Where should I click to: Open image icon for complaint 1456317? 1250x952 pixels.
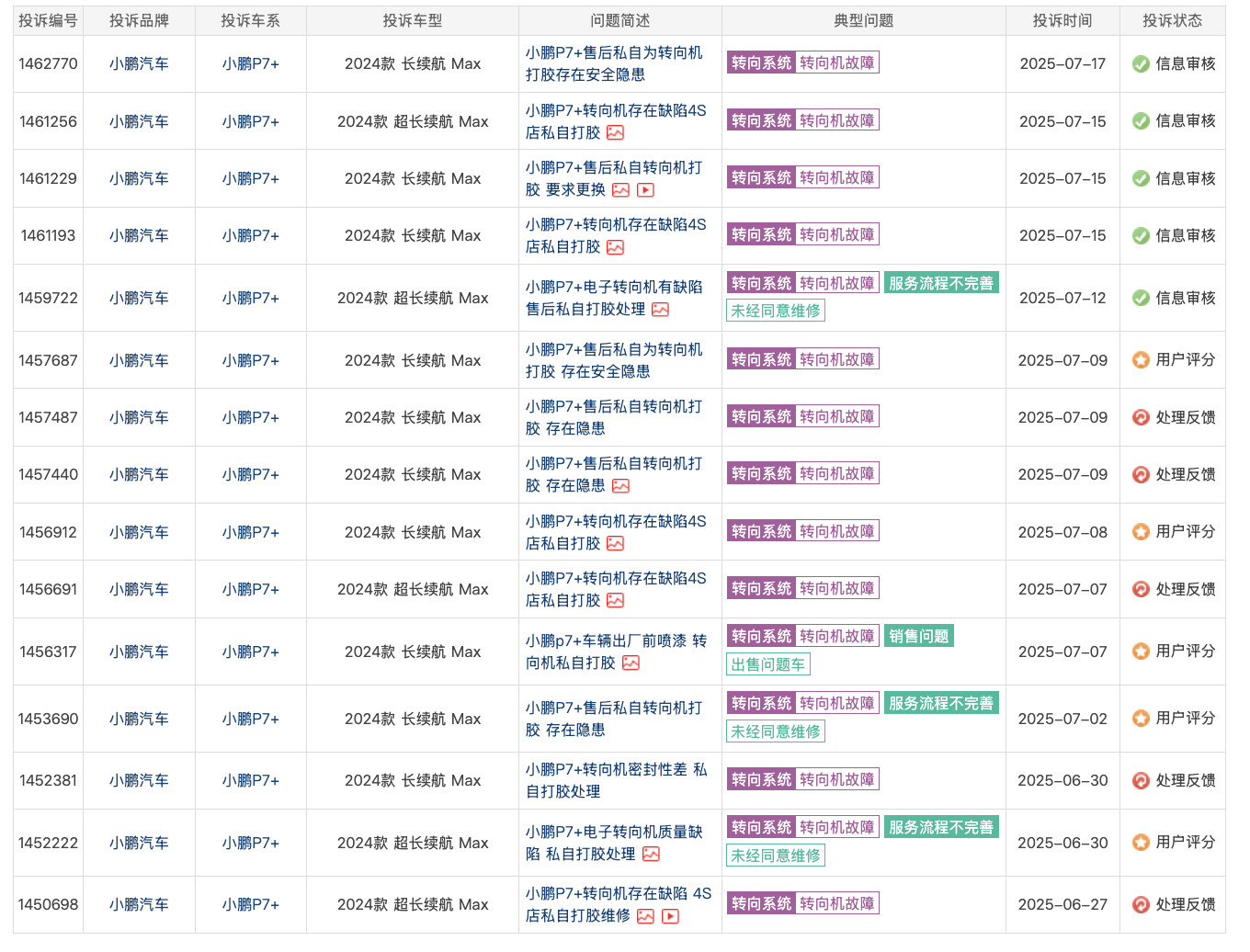[x=631, y=663]
